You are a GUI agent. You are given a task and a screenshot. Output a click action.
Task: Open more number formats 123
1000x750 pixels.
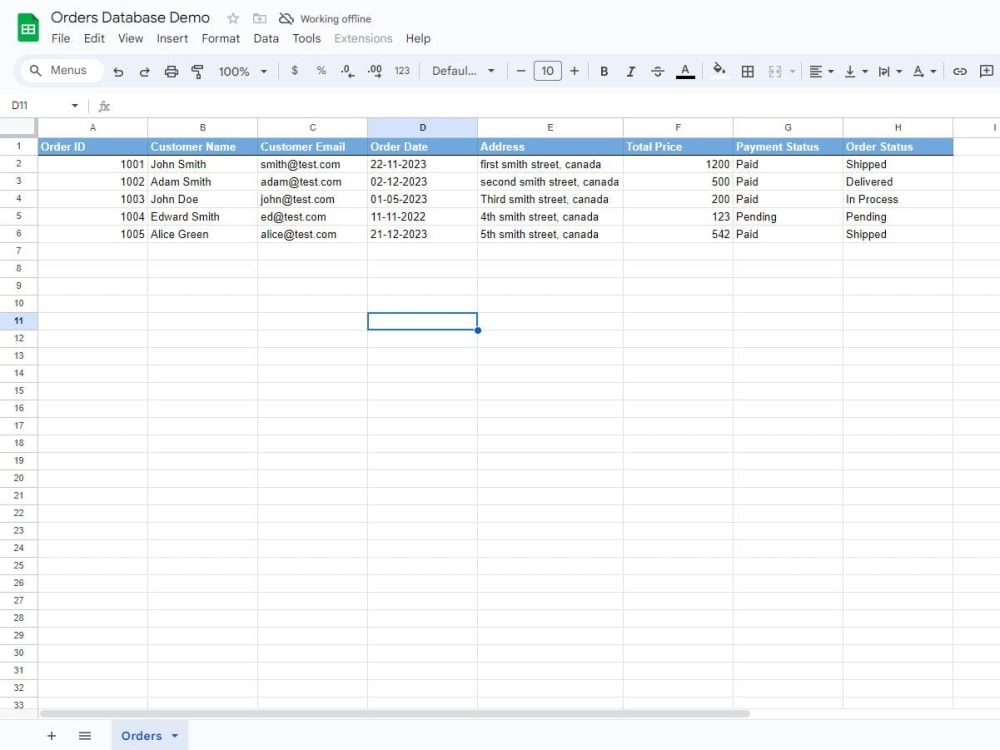pos(402,71)
